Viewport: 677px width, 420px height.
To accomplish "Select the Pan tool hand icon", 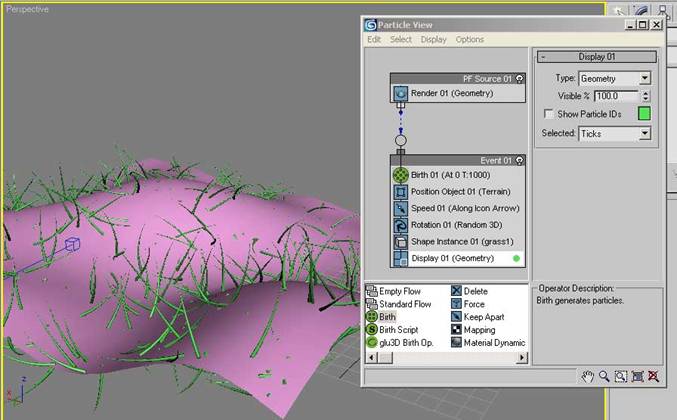I will pyautogui.click(x=588, y=376).
